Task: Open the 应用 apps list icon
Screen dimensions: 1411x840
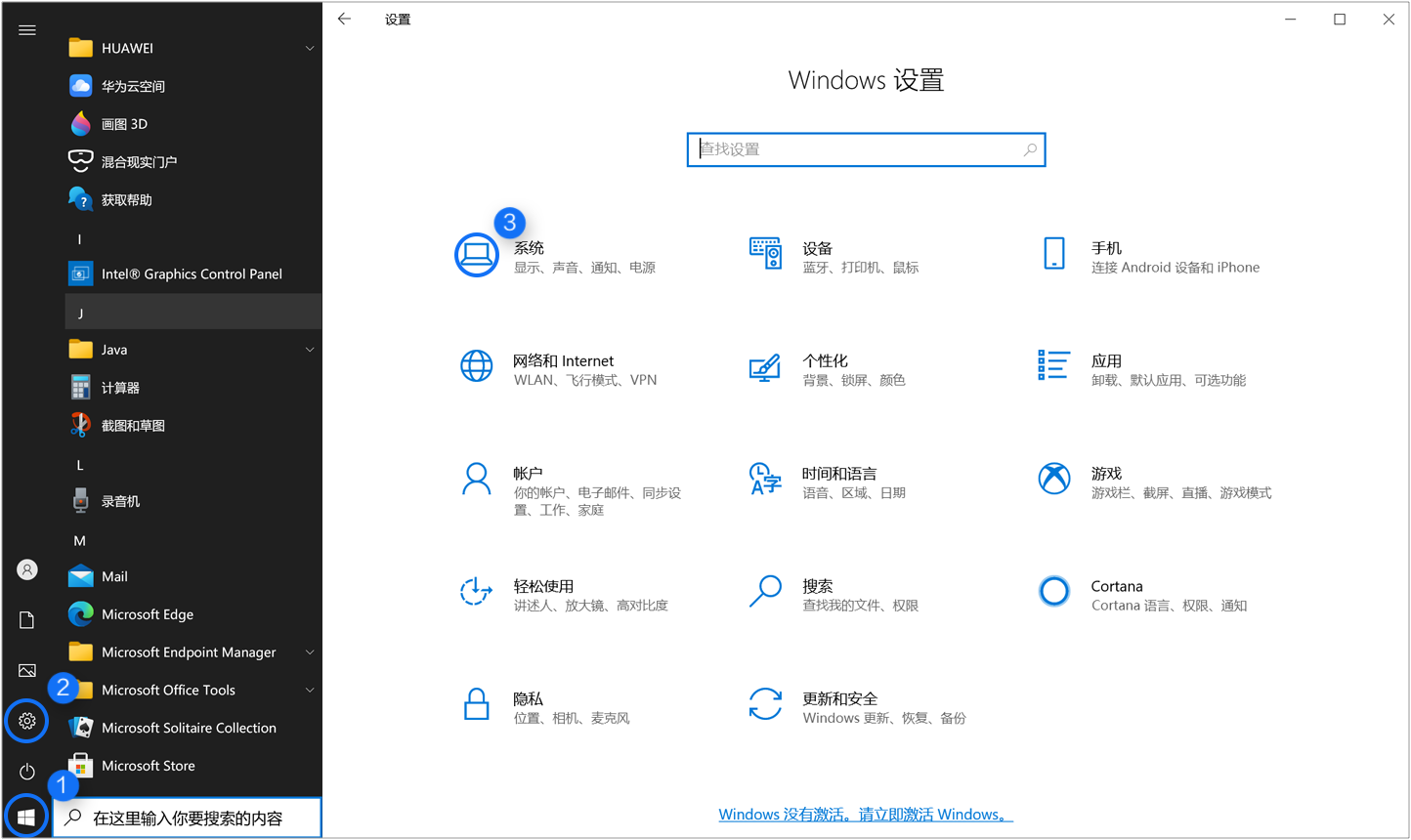Action: (1054, 365)
